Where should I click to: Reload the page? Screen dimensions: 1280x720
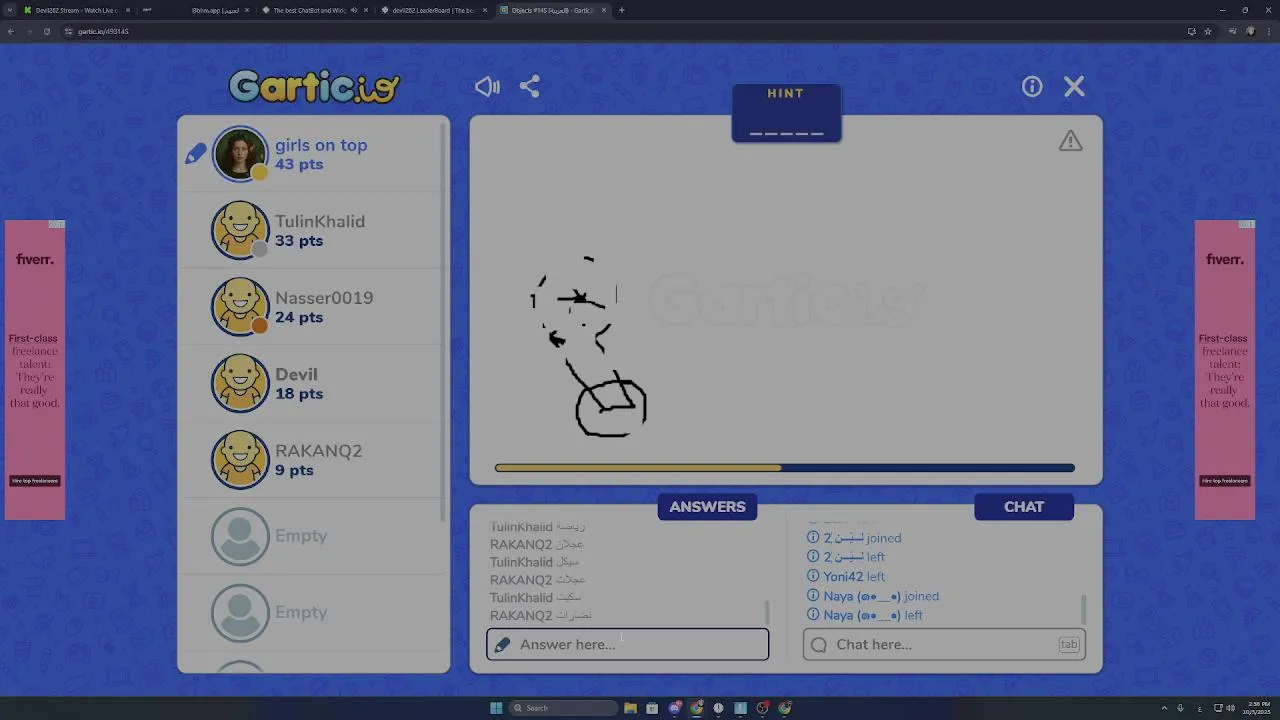(x=46, y=31)
